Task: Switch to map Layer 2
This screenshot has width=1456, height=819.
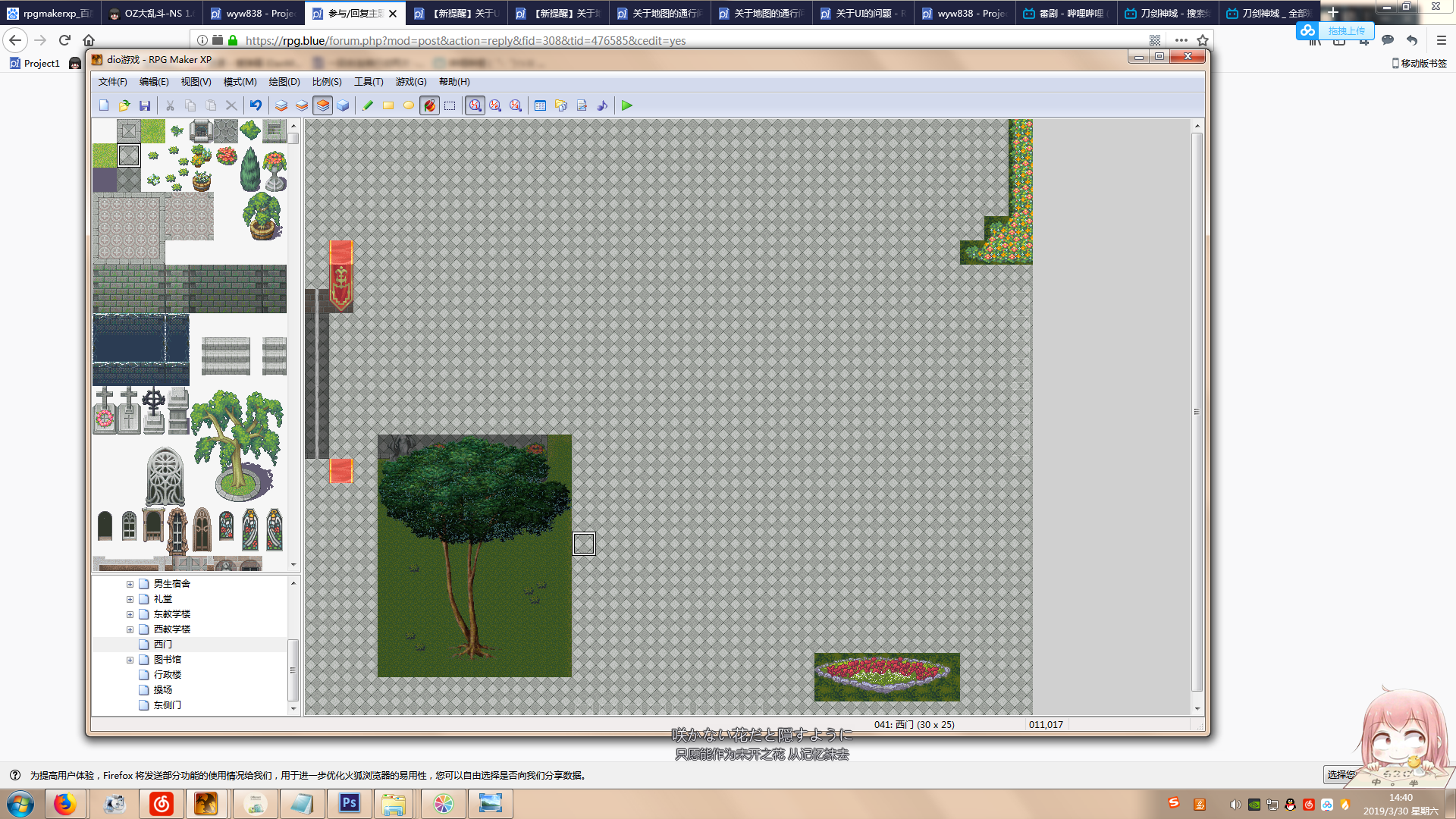Action: 302,105
